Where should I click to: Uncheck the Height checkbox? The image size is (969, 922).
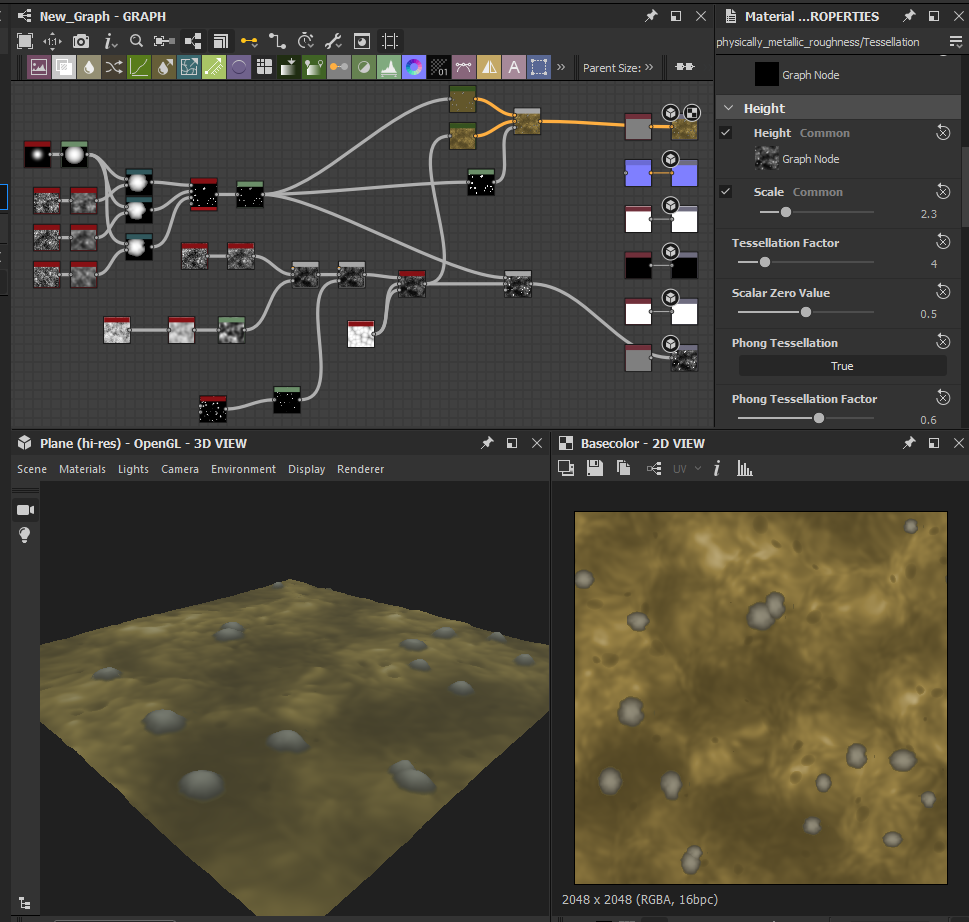tap(726, 133)
